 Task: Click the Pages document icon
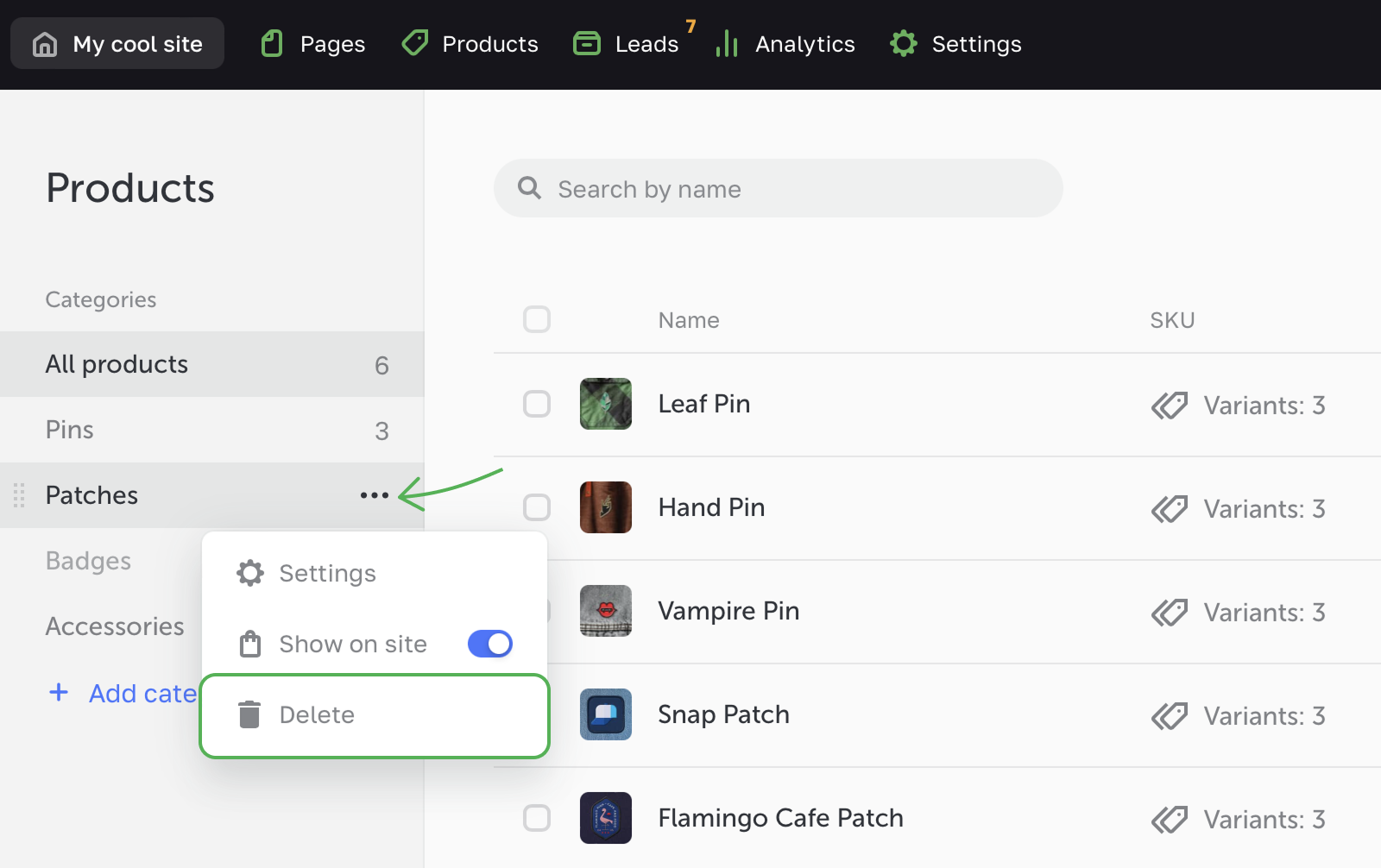pos(272,44)
